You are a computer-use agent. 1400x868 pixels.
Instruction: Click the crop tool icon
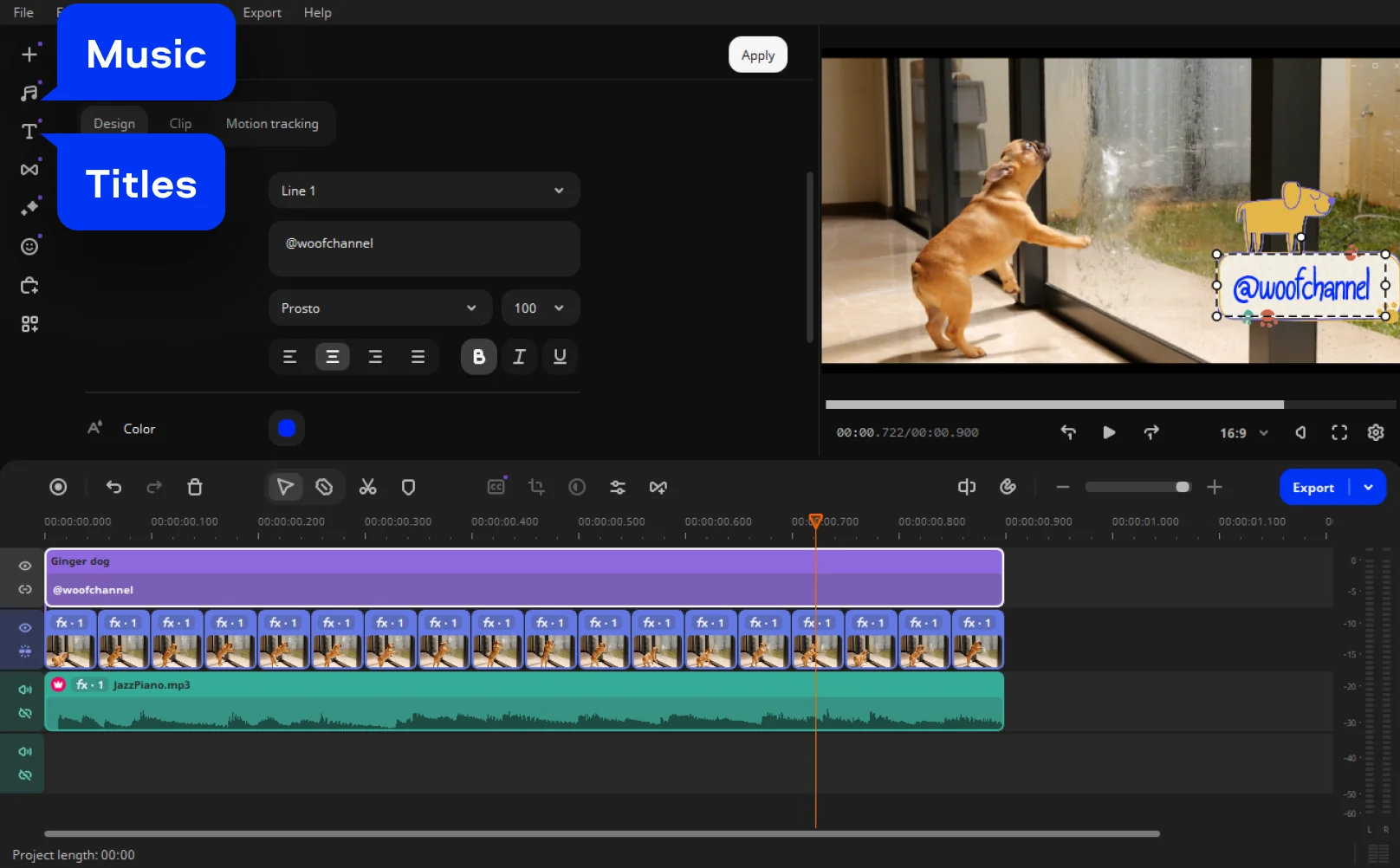[536, 487]
